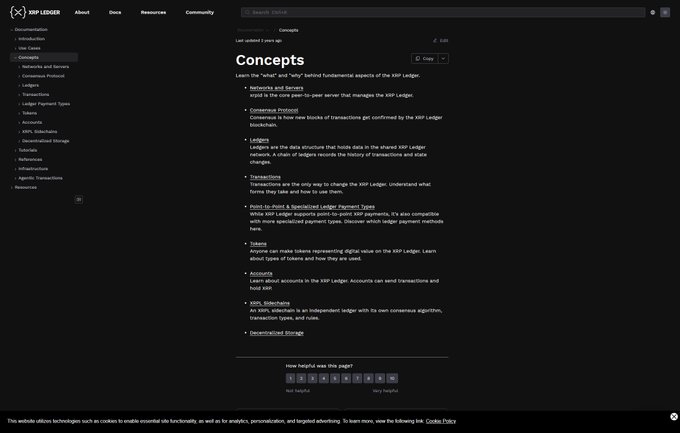Rate the page helpfulness as 2
680x433 pixels.
point(301,378)
